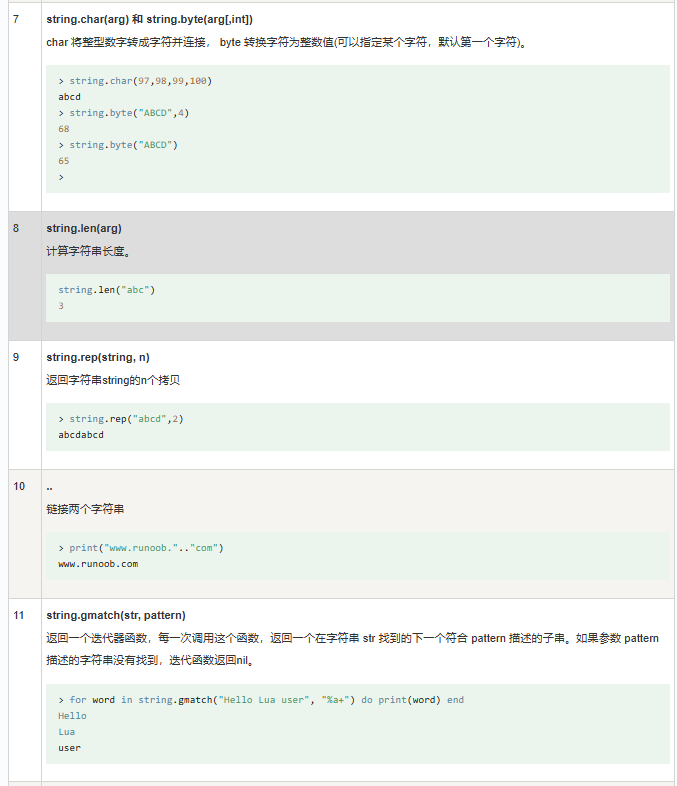This screenshot has width=677, height=786.
Task: Click the ".." concatenation operator heading
Action: 49,487
